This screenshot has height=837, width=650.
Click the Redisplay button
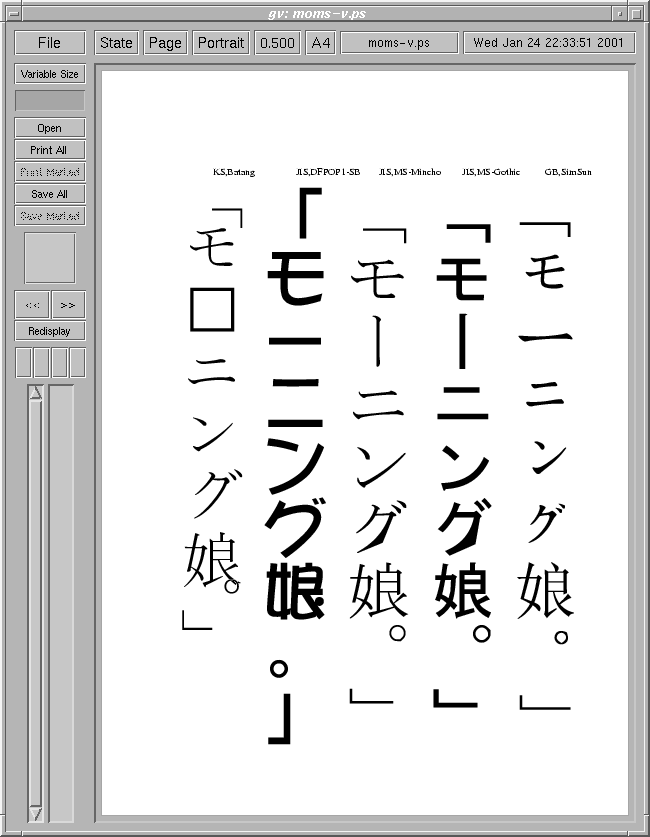[49, 331]
